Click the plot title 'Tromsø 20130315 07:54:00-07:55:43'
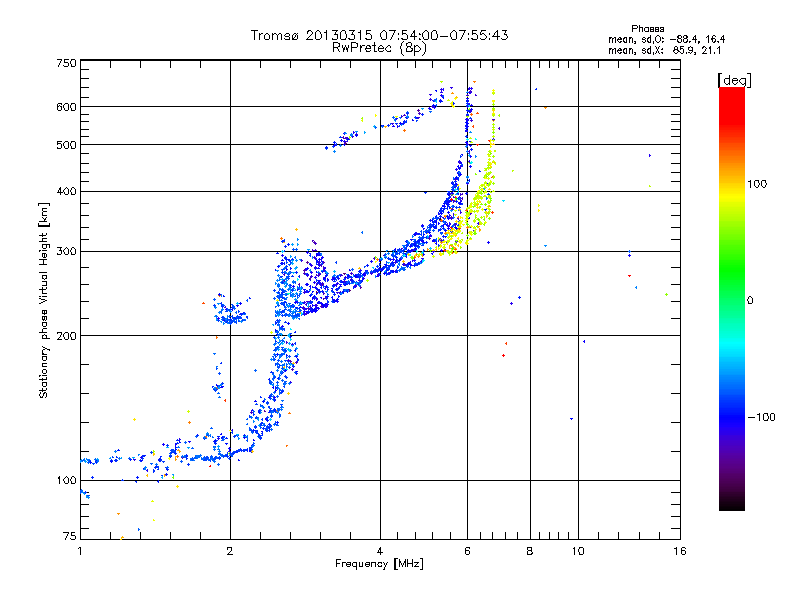 (379, 35)
